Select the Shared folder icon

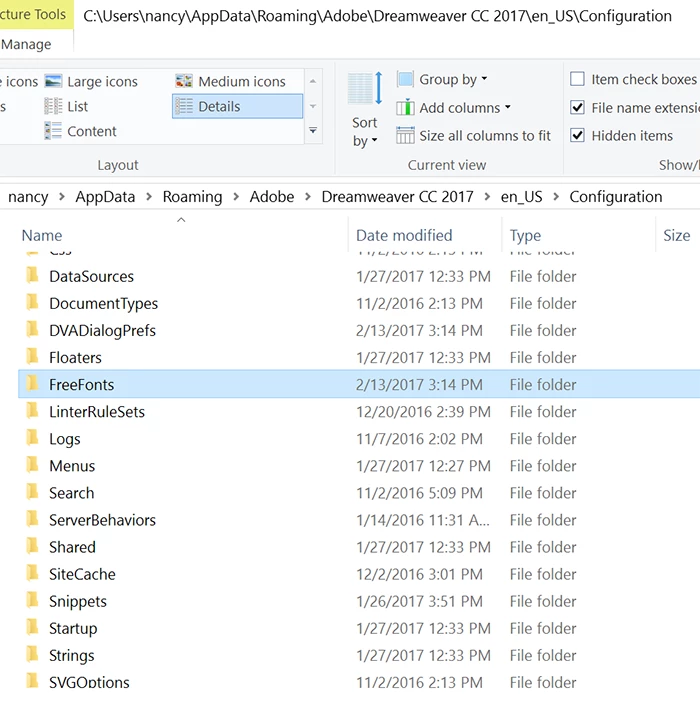click(32, 546)
